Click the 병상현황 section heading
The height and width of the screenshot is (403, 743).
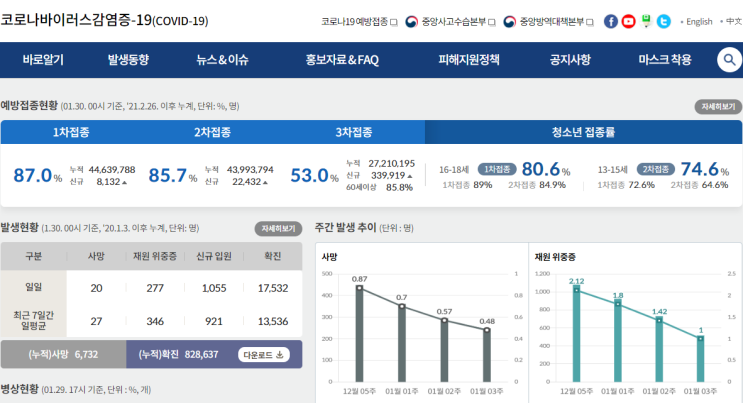[19, 389]
